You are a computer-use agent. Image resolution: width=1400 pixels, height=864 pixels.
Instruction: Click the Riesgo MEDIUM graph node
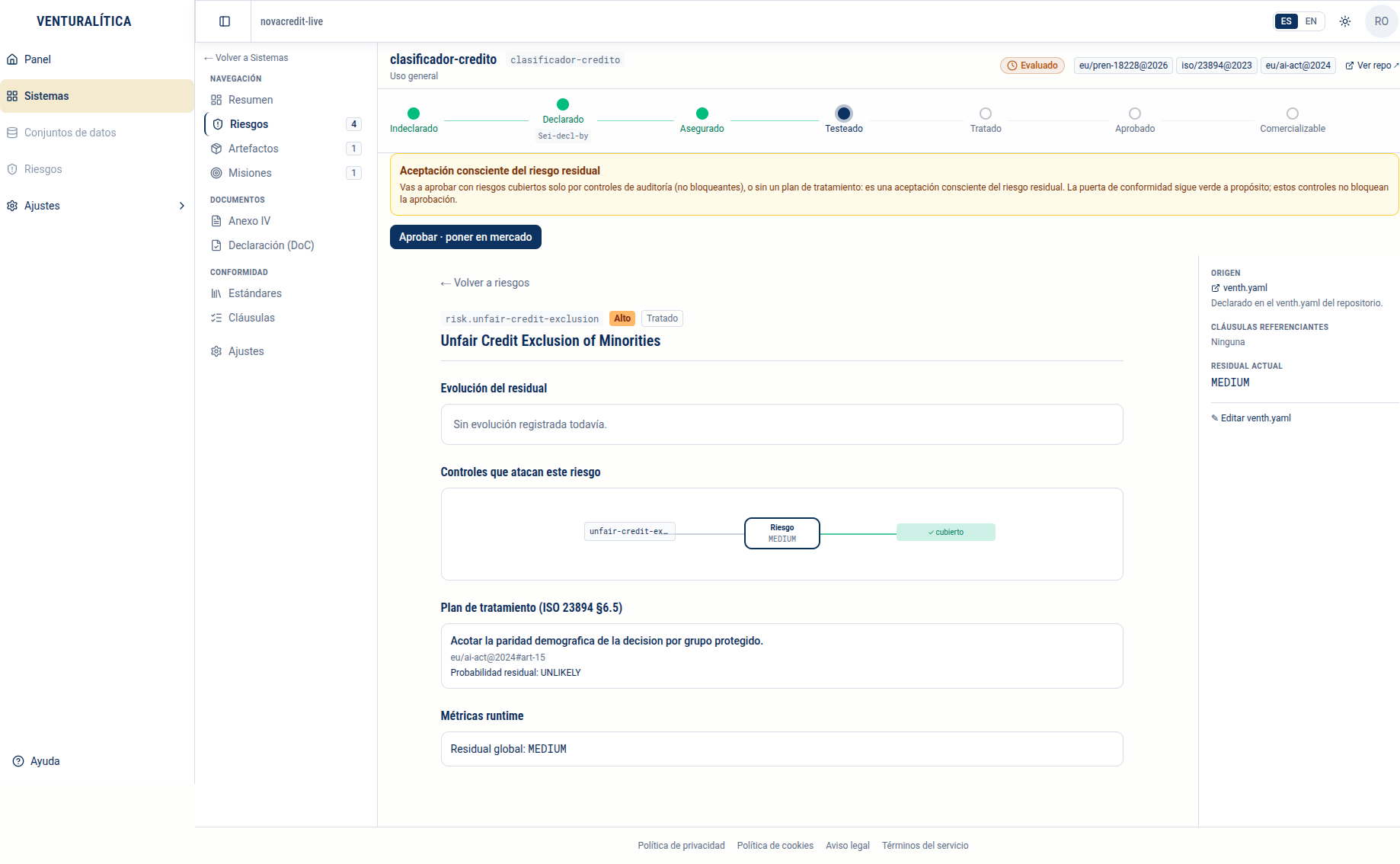point(782,533)
